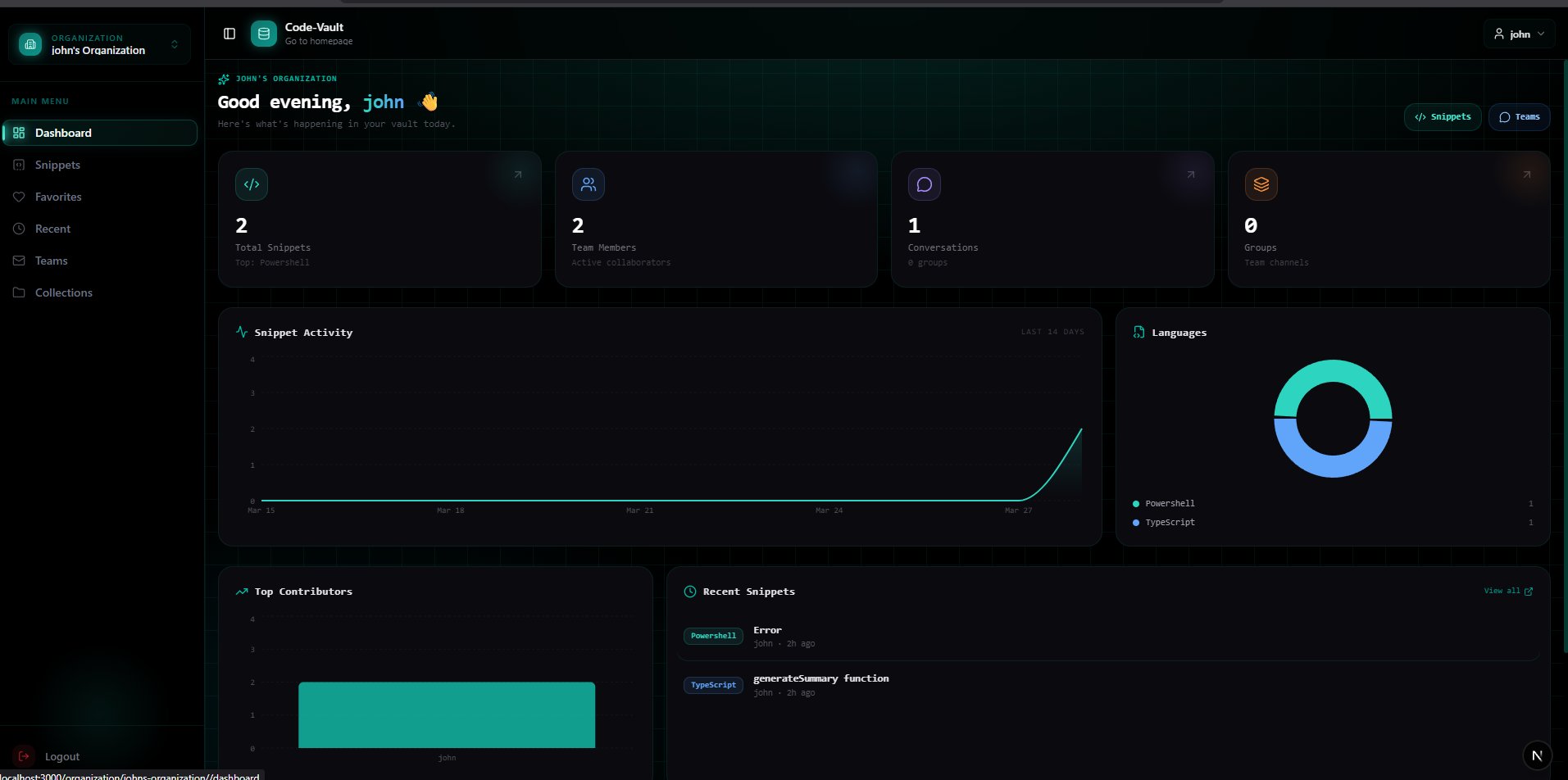Click the 'Snippet Activity' chart title

click(x=303, y=333)
